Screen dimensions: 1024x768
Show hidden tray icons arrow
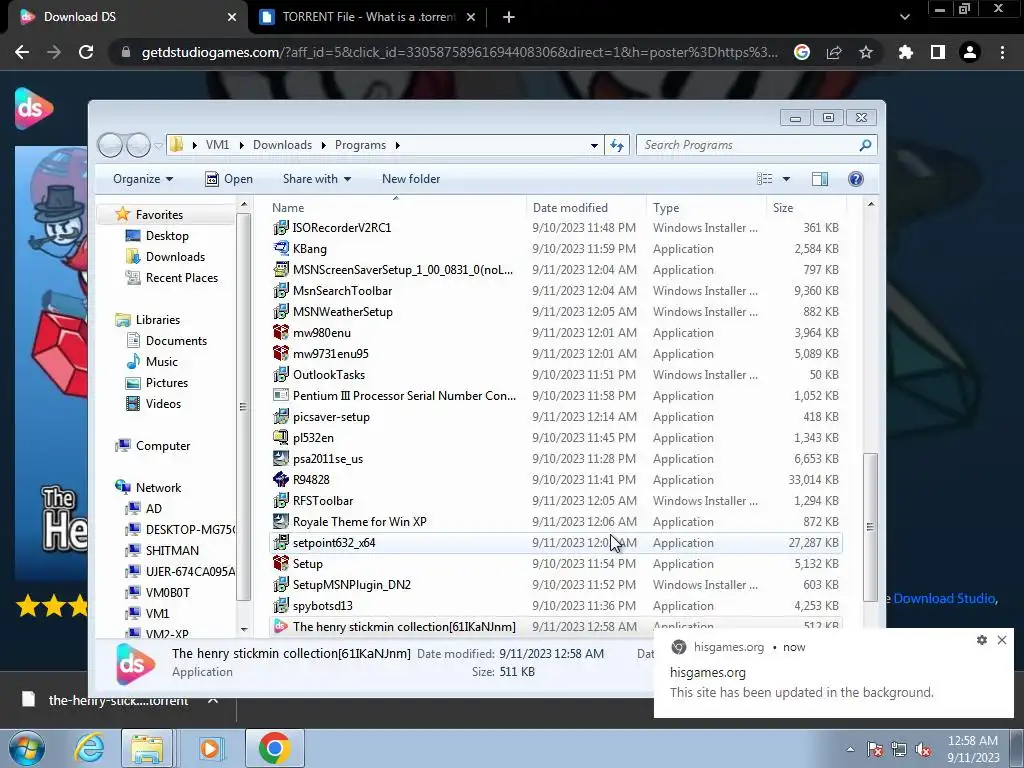pyautogui.click(x=850, y=750)
